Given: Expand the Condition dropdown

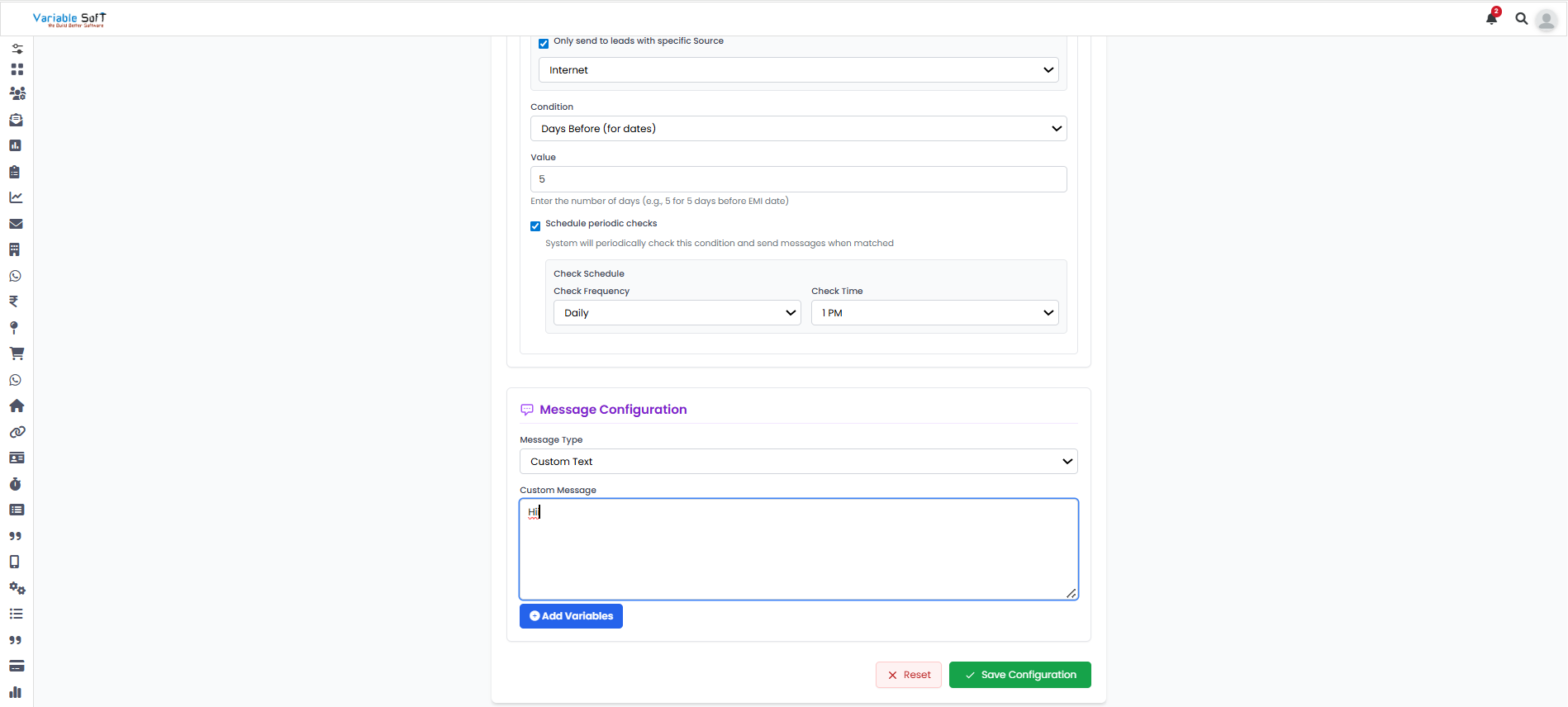Looking at the screenshot, I should pyautogui.click(x=798, y=129).
